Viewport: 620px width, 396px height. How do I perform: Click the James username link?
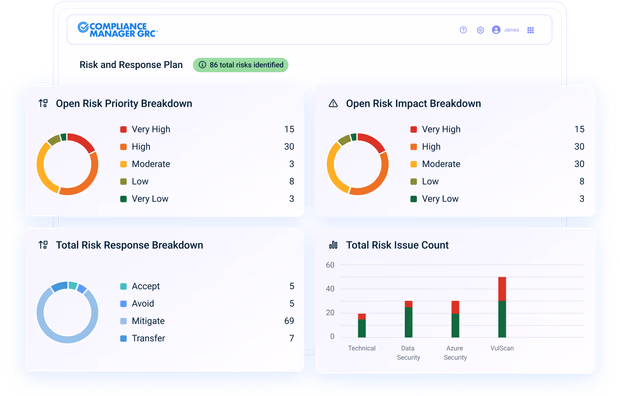(x=511, y=30)
